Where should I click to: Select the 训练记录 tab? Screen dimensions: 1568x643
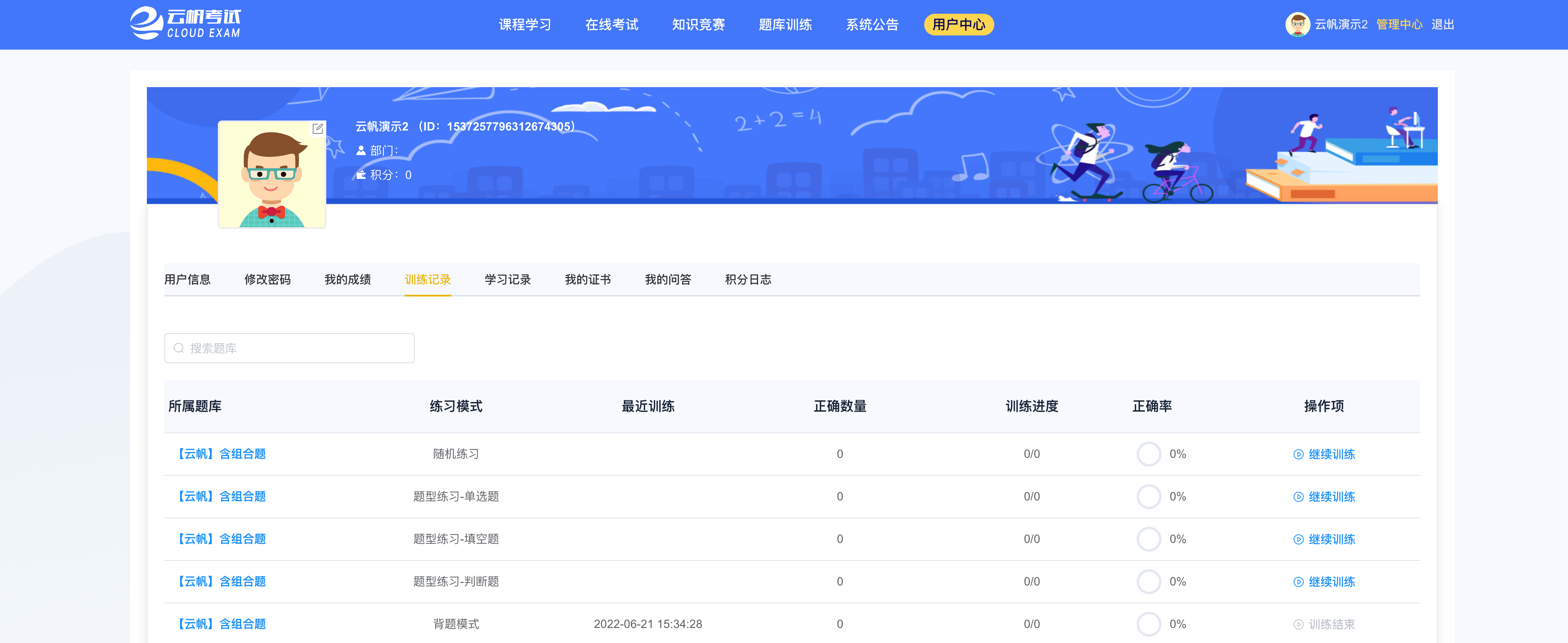428,279
